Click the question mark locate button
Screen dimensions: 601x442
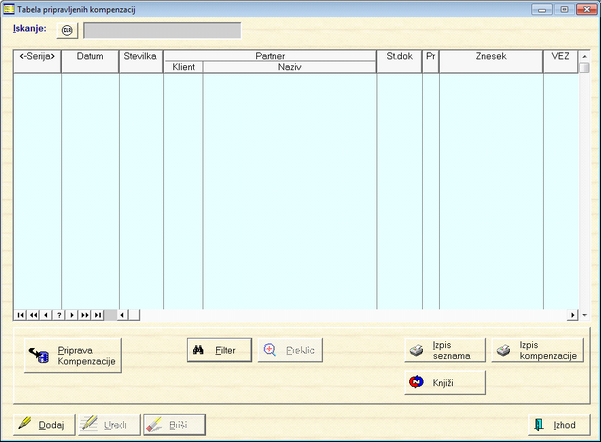tap(59, 315)
